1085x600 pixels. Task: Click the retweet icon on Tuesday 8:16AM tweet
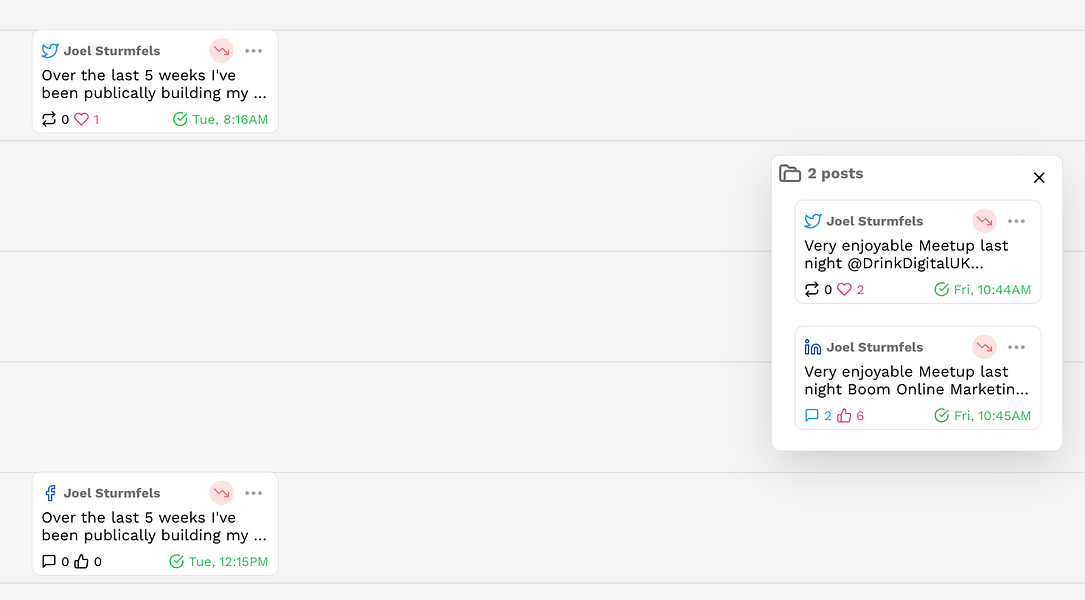tap(49, 119)
